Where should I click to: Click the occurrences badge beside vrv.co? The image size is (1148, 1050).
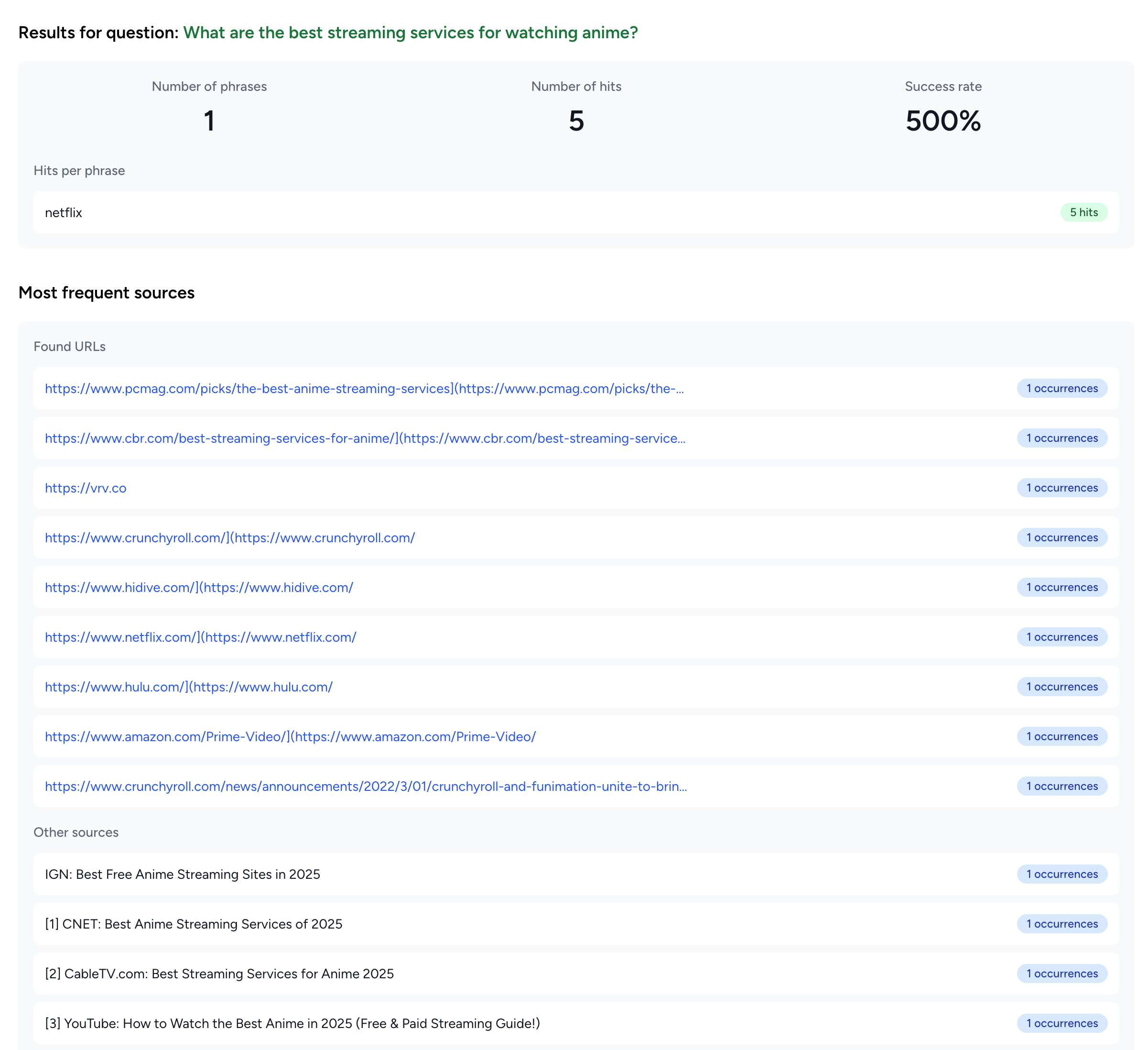click(x=1061, y=488)
